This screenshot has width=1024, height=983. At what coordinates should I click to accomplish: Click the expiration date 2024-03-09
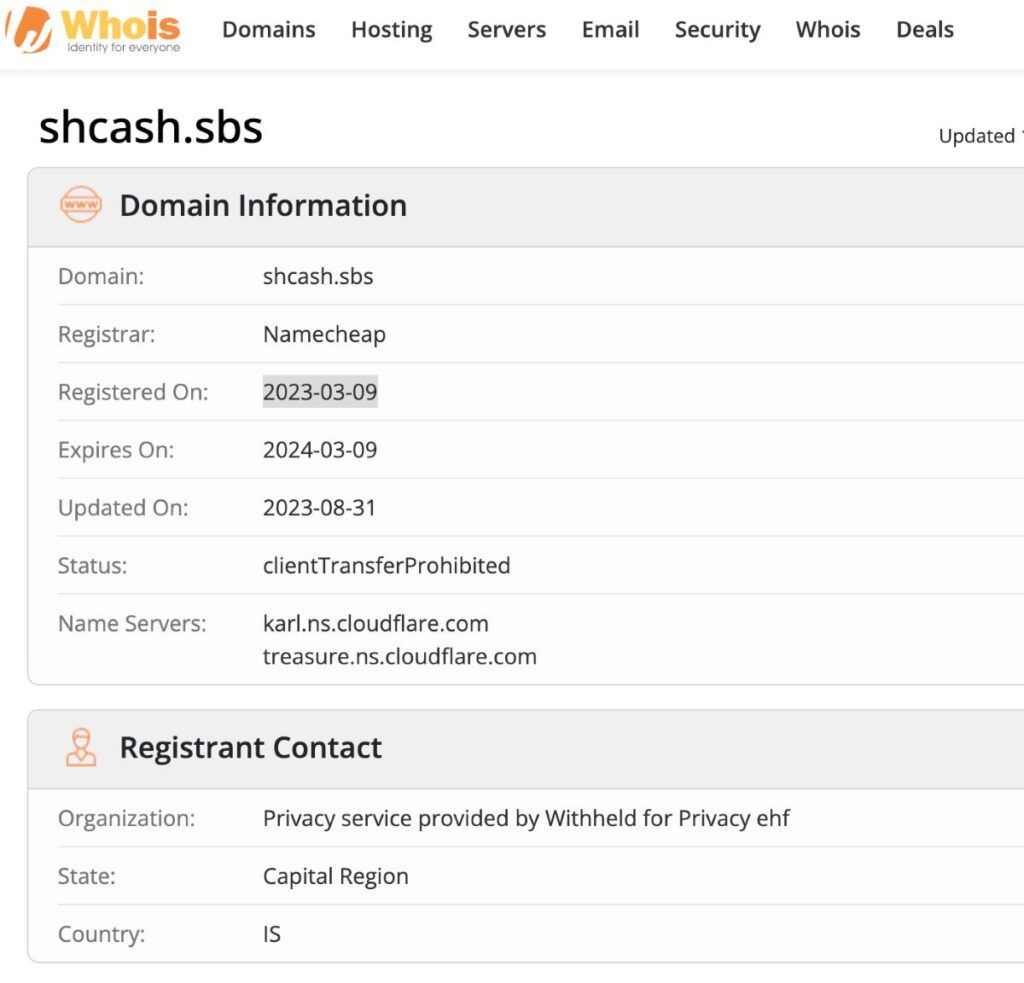(x=319, y=450)
